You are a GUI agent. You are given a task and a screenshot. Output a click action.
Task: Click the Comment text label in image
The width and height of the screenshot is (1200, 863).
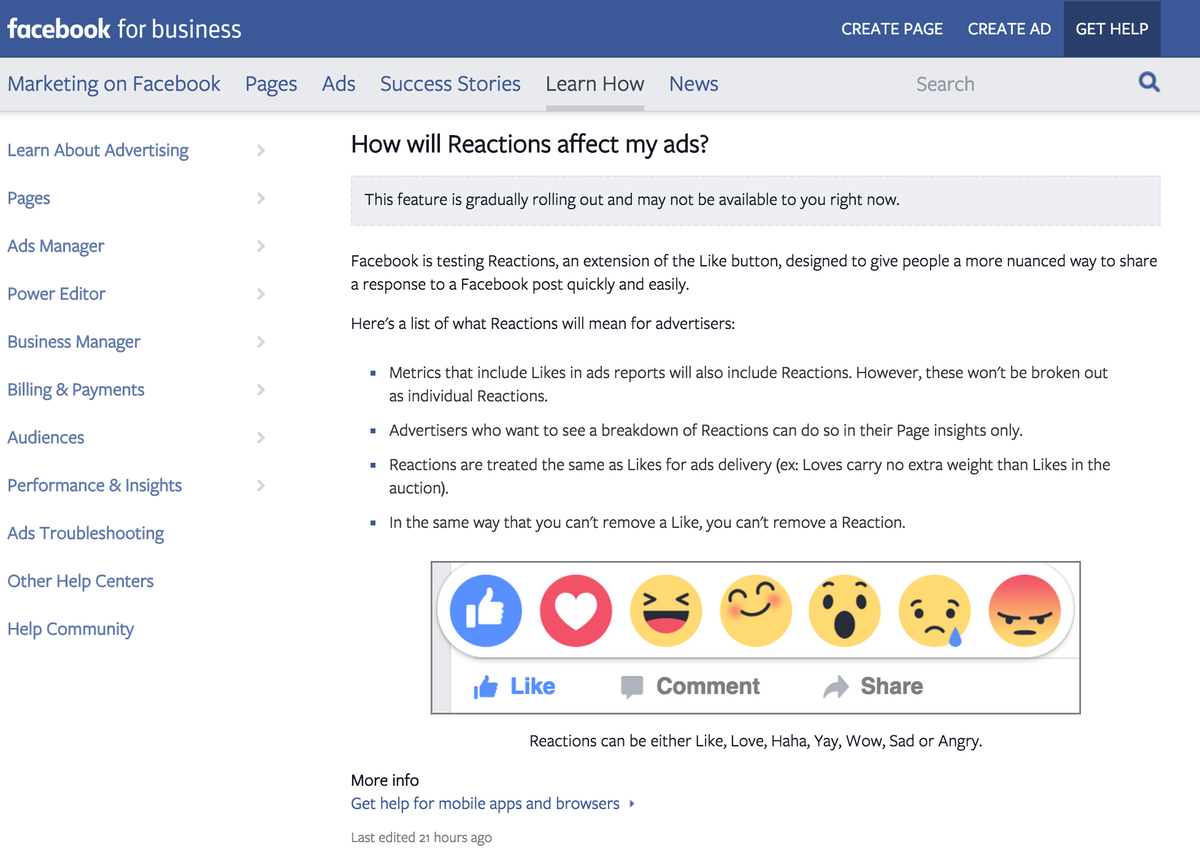tap(708, 686)
